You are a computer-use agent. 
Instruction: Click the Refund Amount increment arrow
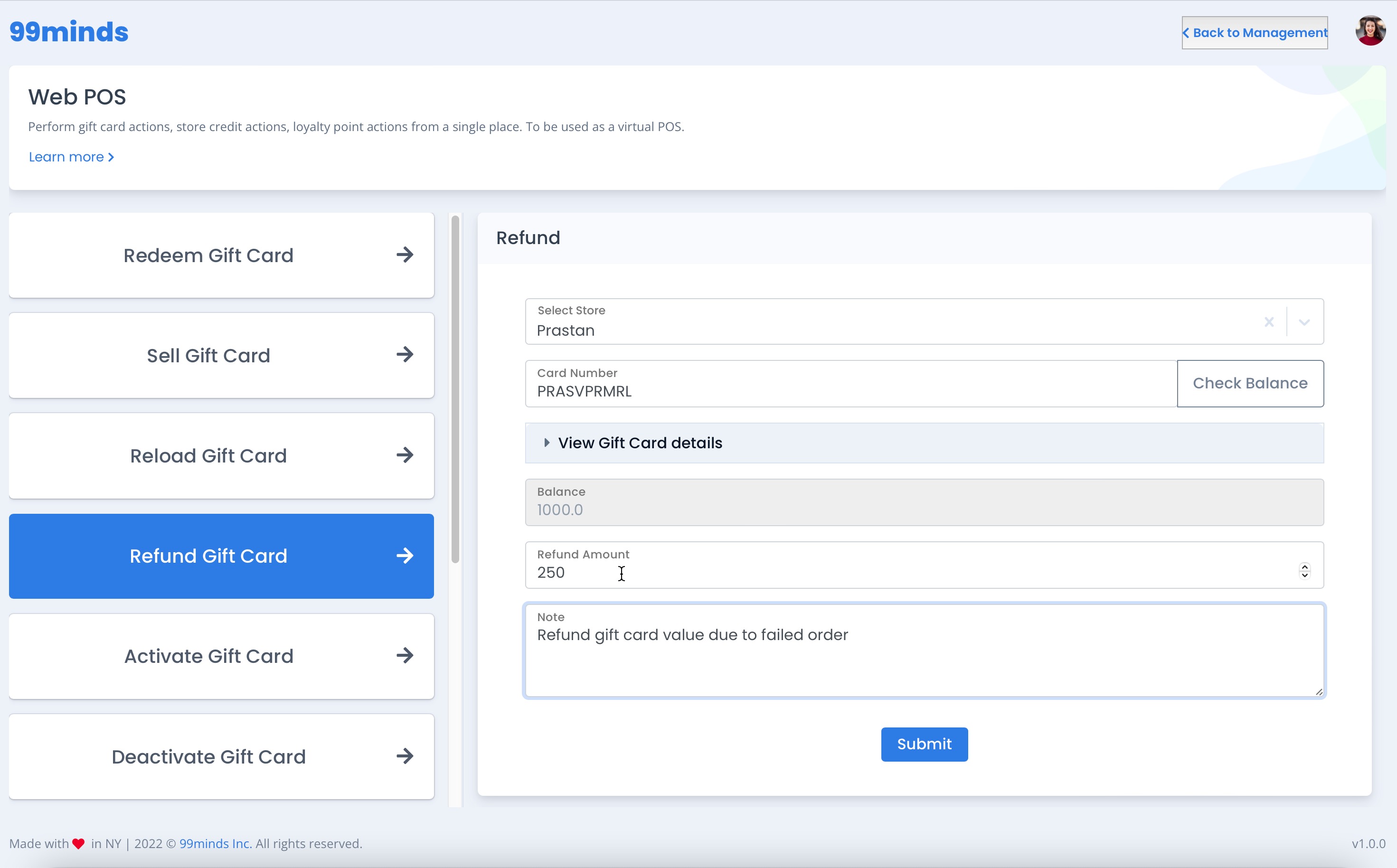1304,566
